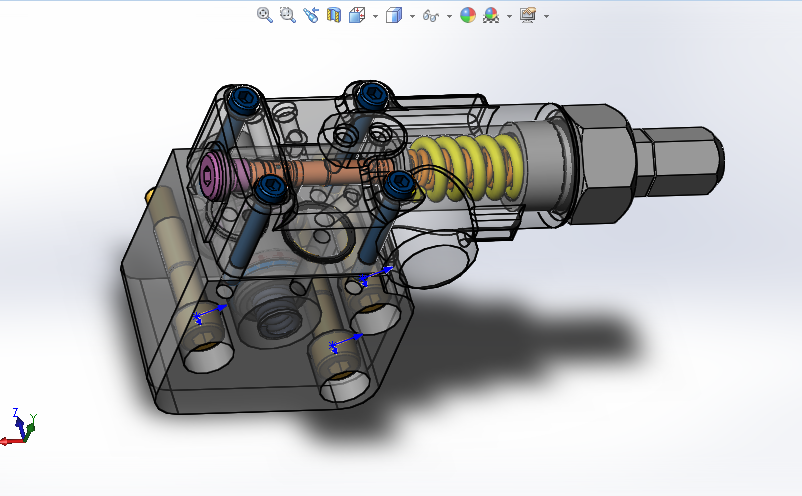Viewport: 802px width, 496px height.
Task: Click the red X axis of the triad
Action: click(x=11, y=441)
